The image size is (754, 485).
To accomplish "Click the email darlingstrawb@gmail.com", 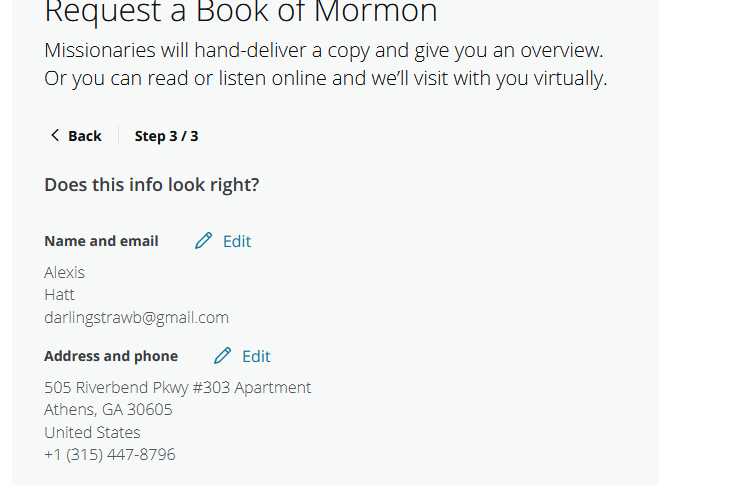I will pos(136,318).
